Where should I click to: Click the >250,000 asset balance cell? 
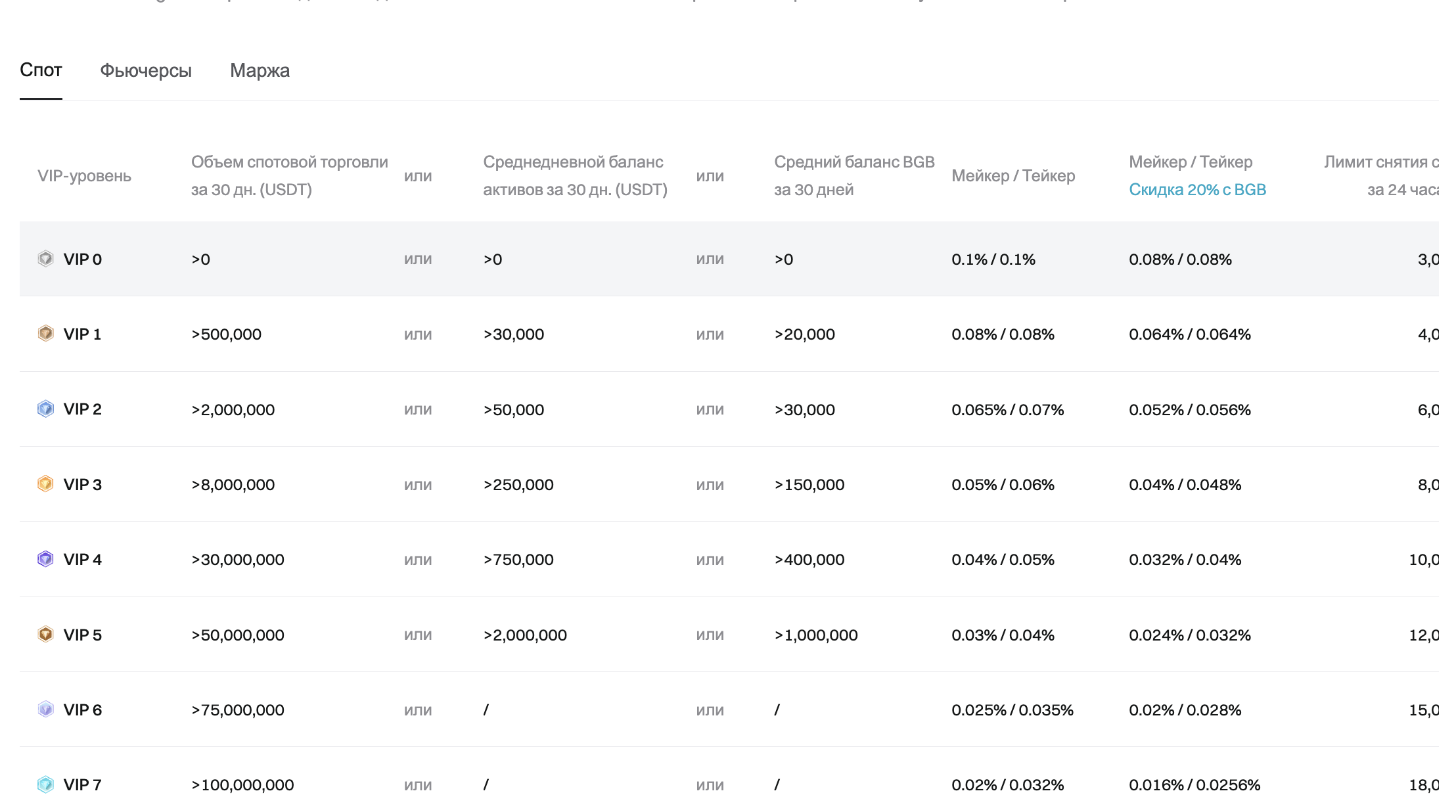(518, 485)
